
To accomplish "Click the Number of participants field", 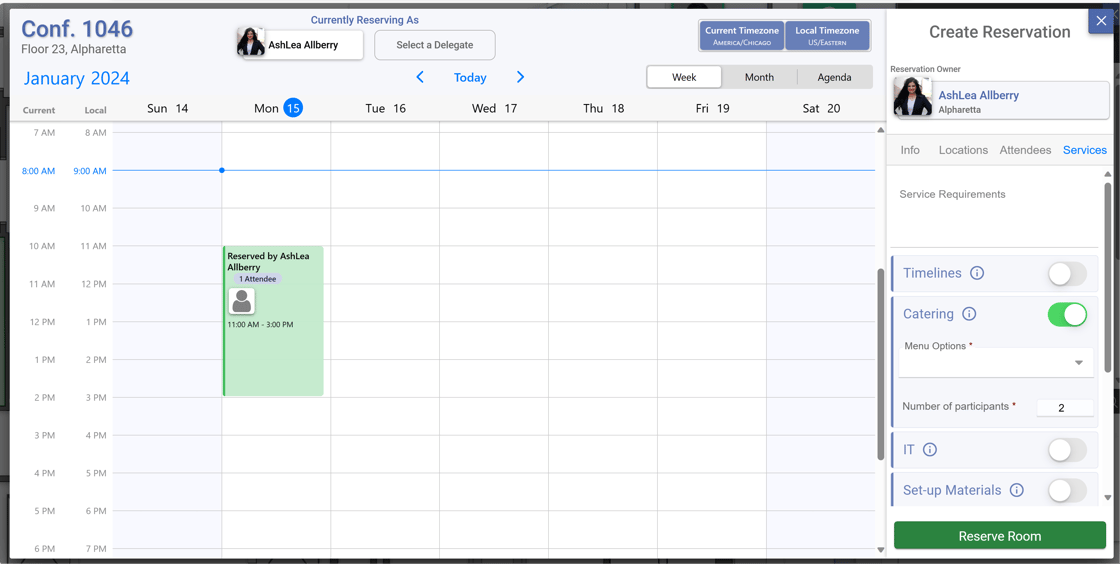I will tap(1062, 407).
